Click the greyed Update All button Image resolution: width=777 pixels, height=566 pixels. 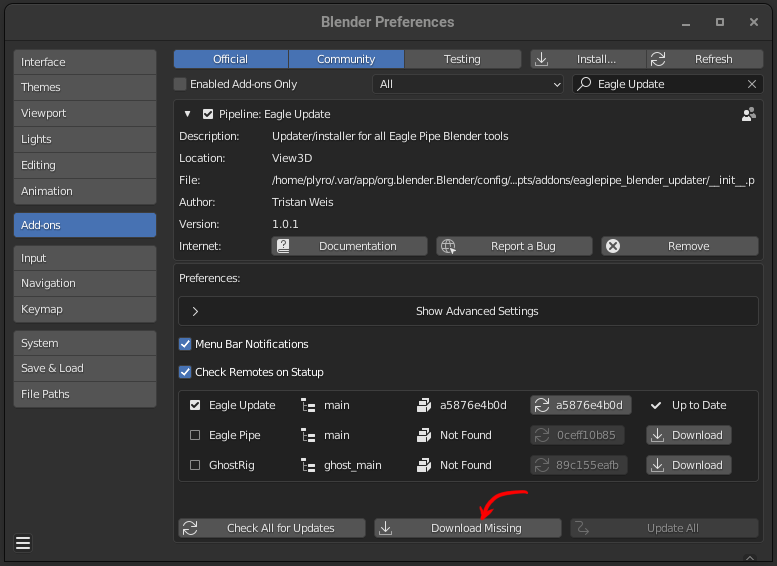664,528
